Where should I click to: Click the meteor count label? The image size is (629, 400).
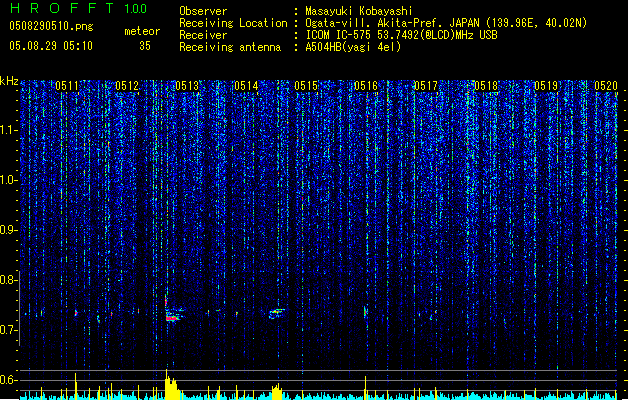tap(142, 31)
